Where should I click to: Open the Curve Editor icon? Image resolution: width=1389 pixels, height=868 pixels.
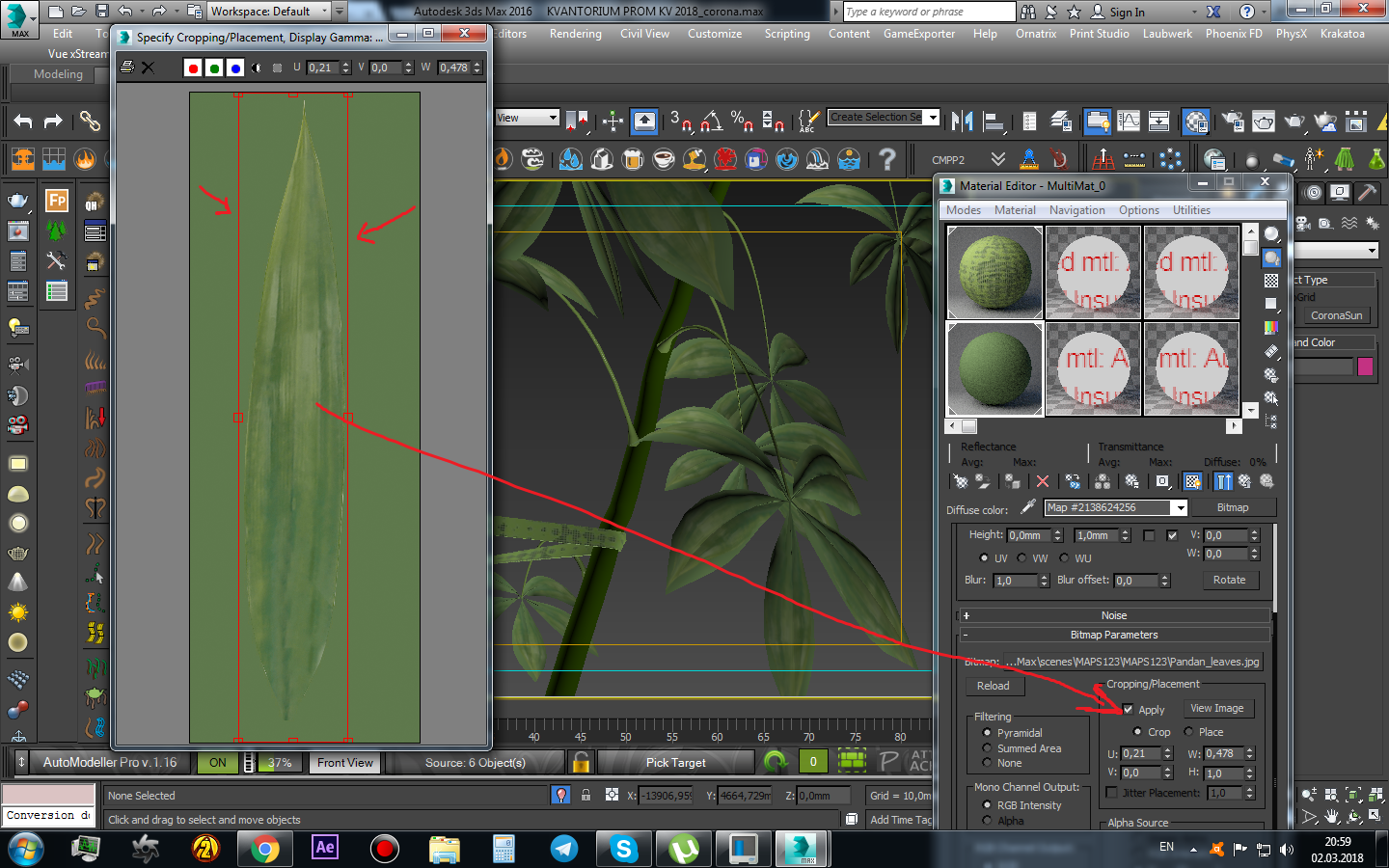point(1129,122)
